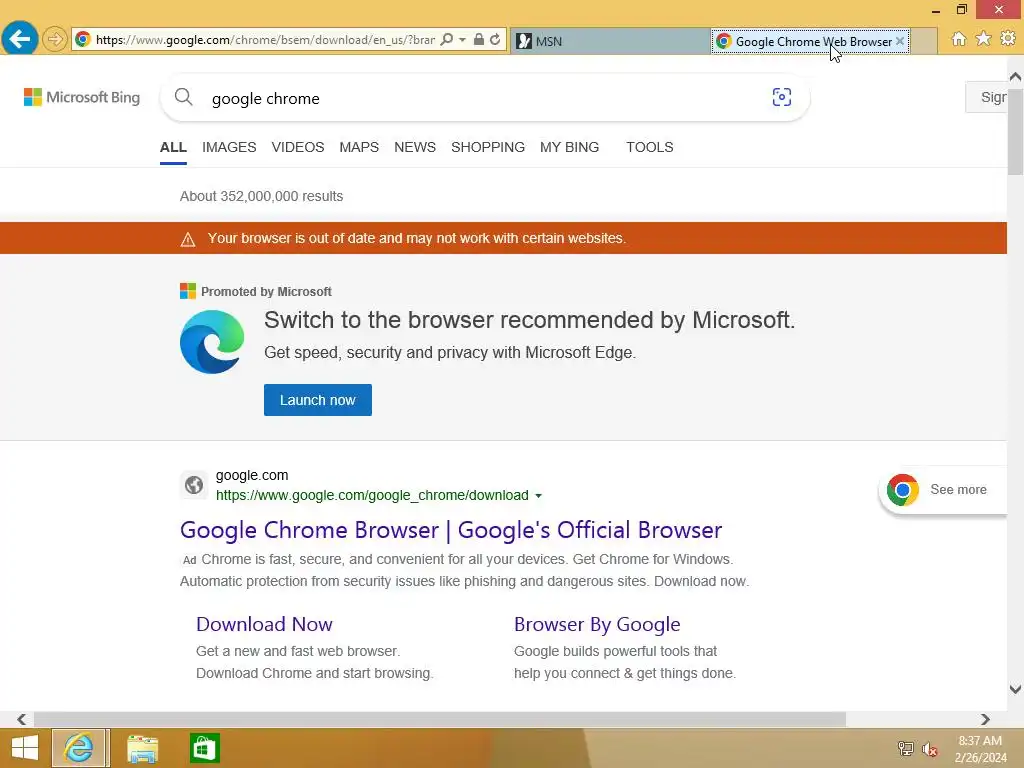Open IE Tools gear menu
Viewport: 1024px width, 768px height.
click(x=1008, y=39)
